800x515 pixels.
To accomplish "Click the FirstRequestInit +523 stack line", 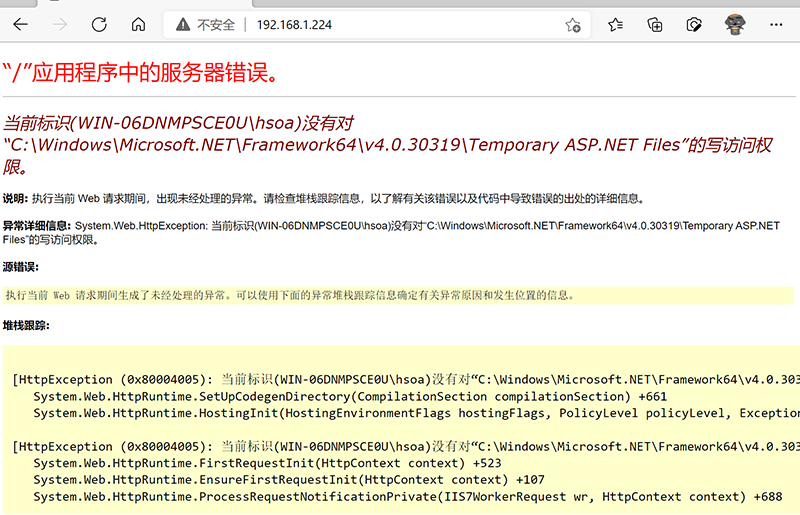I will pos(267,463).
